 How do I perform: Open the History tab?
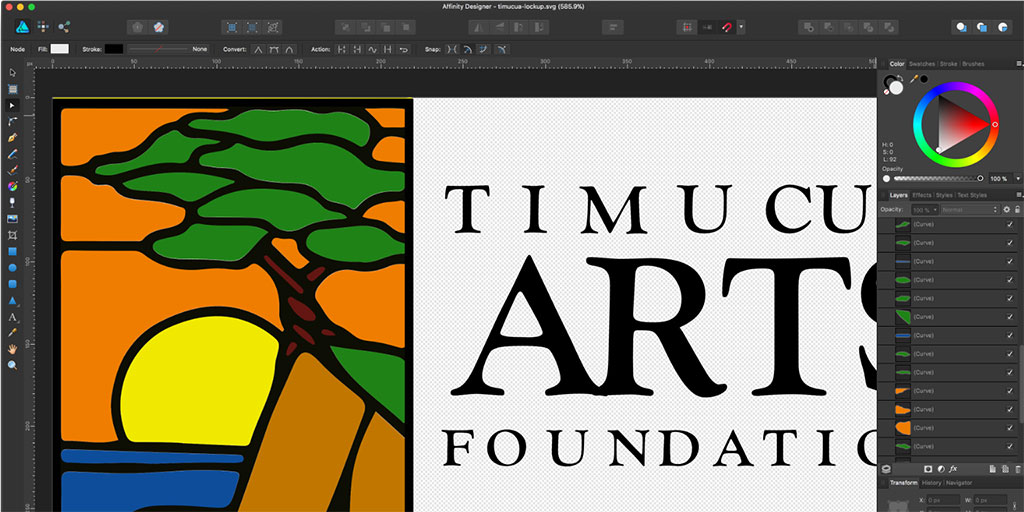[x=931, y=483]
